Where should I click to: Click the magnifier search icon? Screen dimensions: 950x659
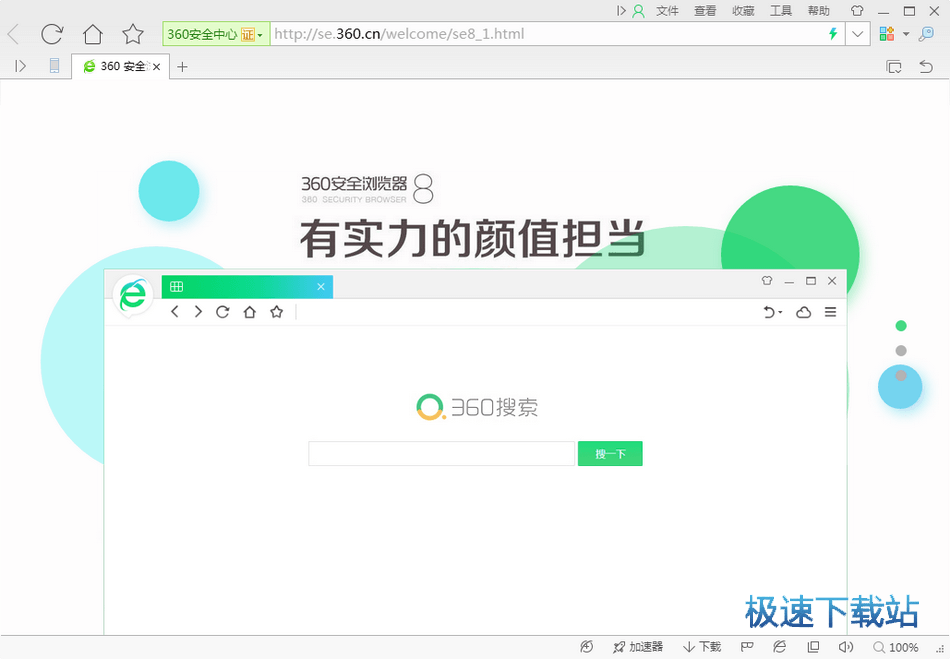(x=926, y=34)
